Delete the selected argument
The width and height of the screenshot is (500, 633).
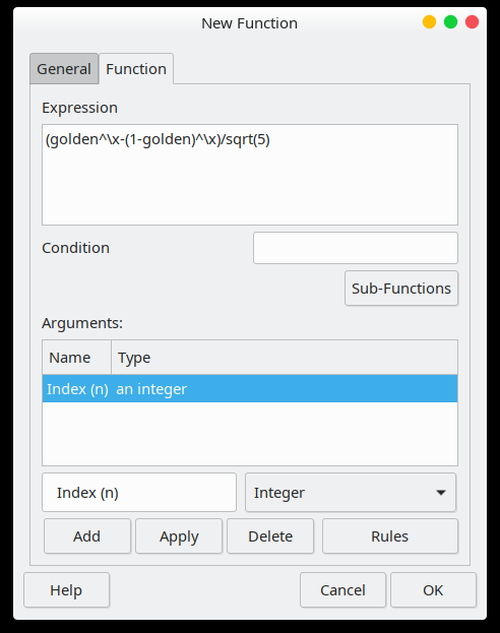[270, 536]
